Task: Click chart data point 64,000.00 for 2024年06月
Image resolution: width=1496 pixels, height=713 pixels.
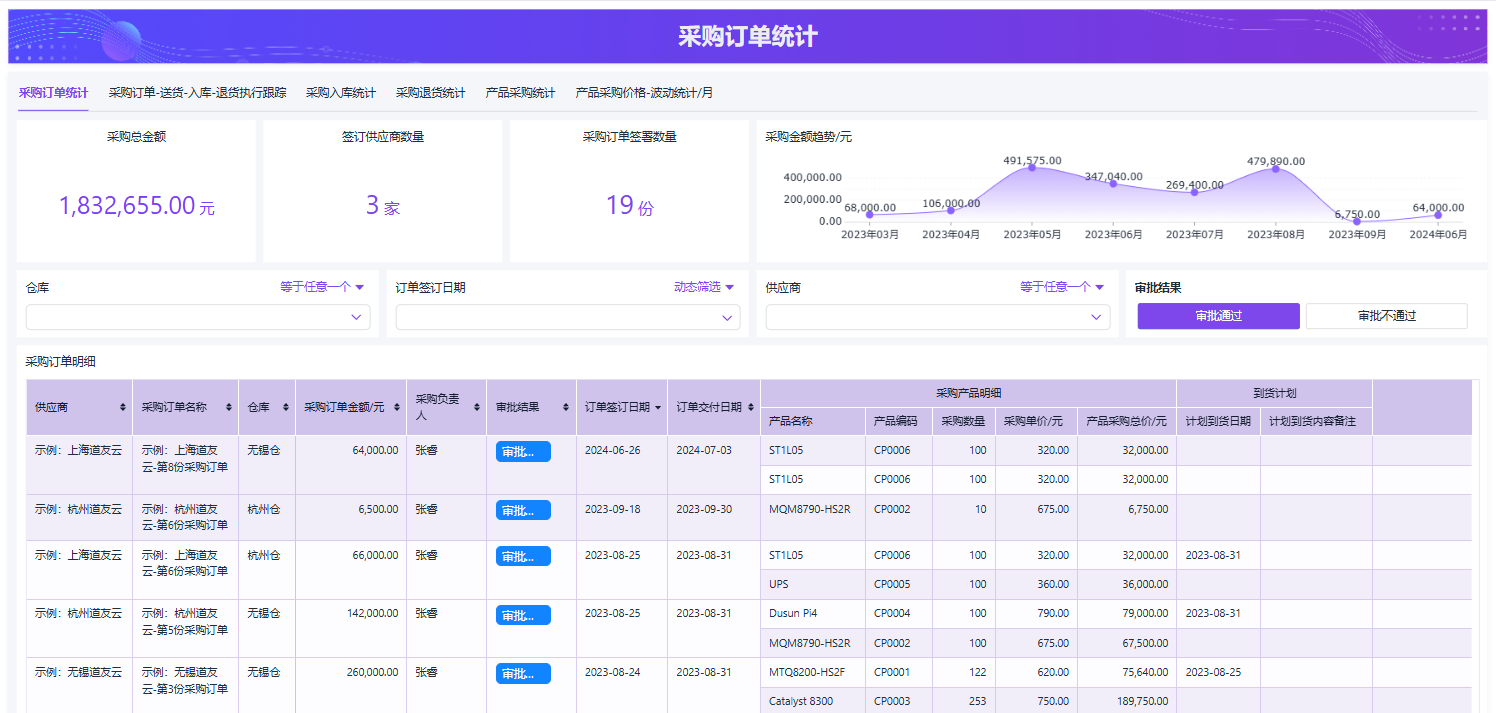Action: tap(1438, 214)
